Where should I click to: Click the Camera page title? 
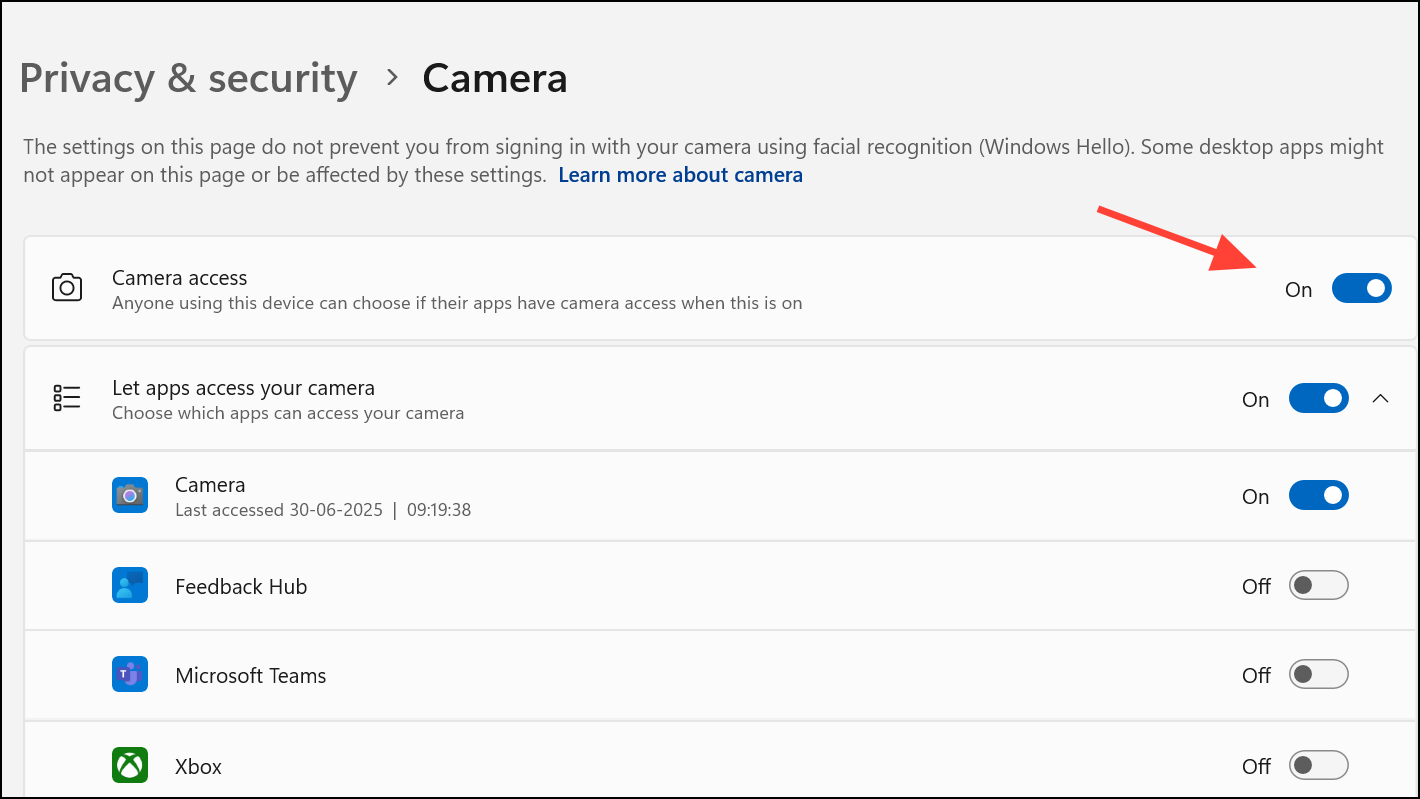[495, 78]
